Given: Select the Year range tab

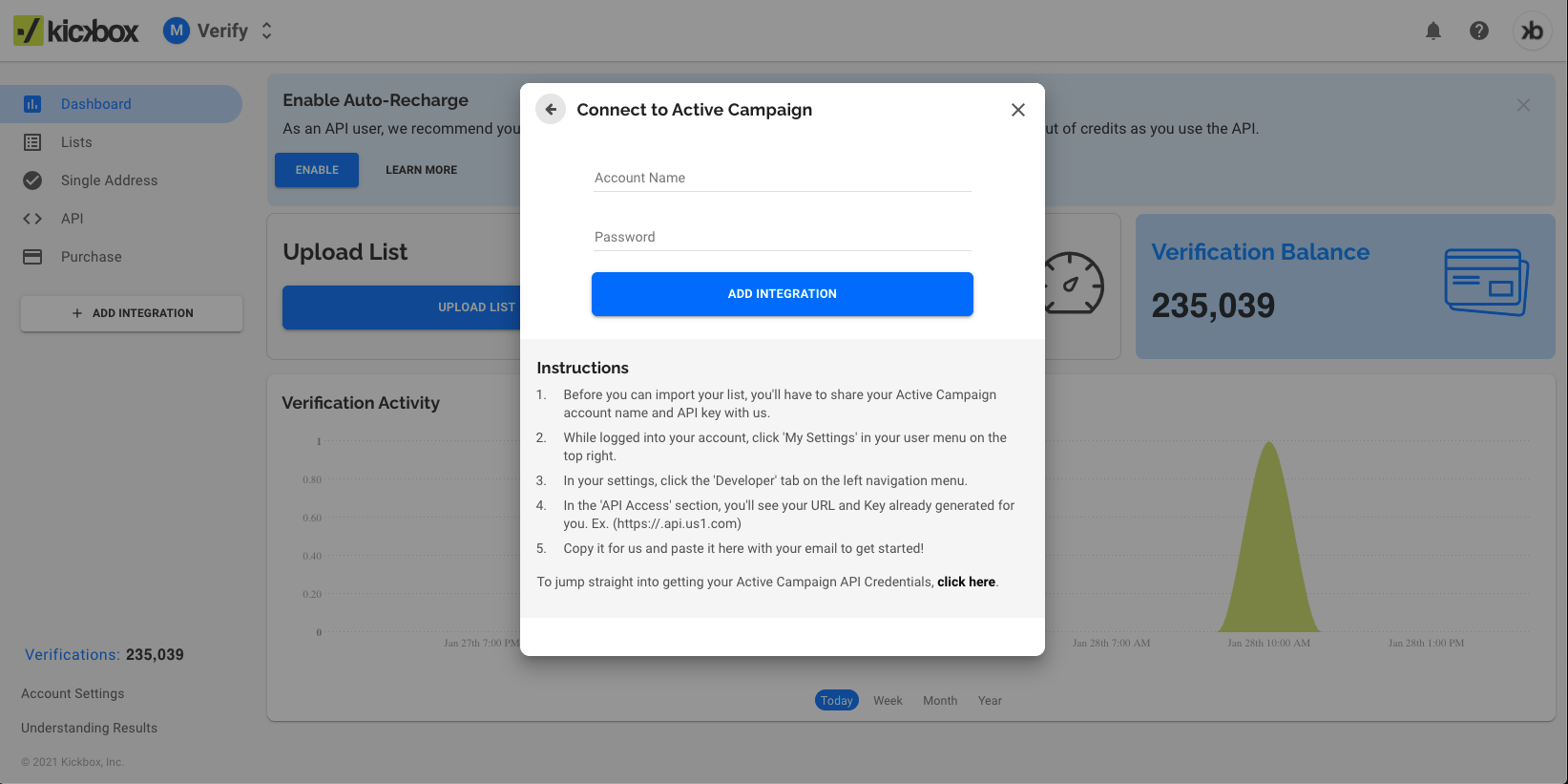Looking at the screenshot, I should pos(990,701).
